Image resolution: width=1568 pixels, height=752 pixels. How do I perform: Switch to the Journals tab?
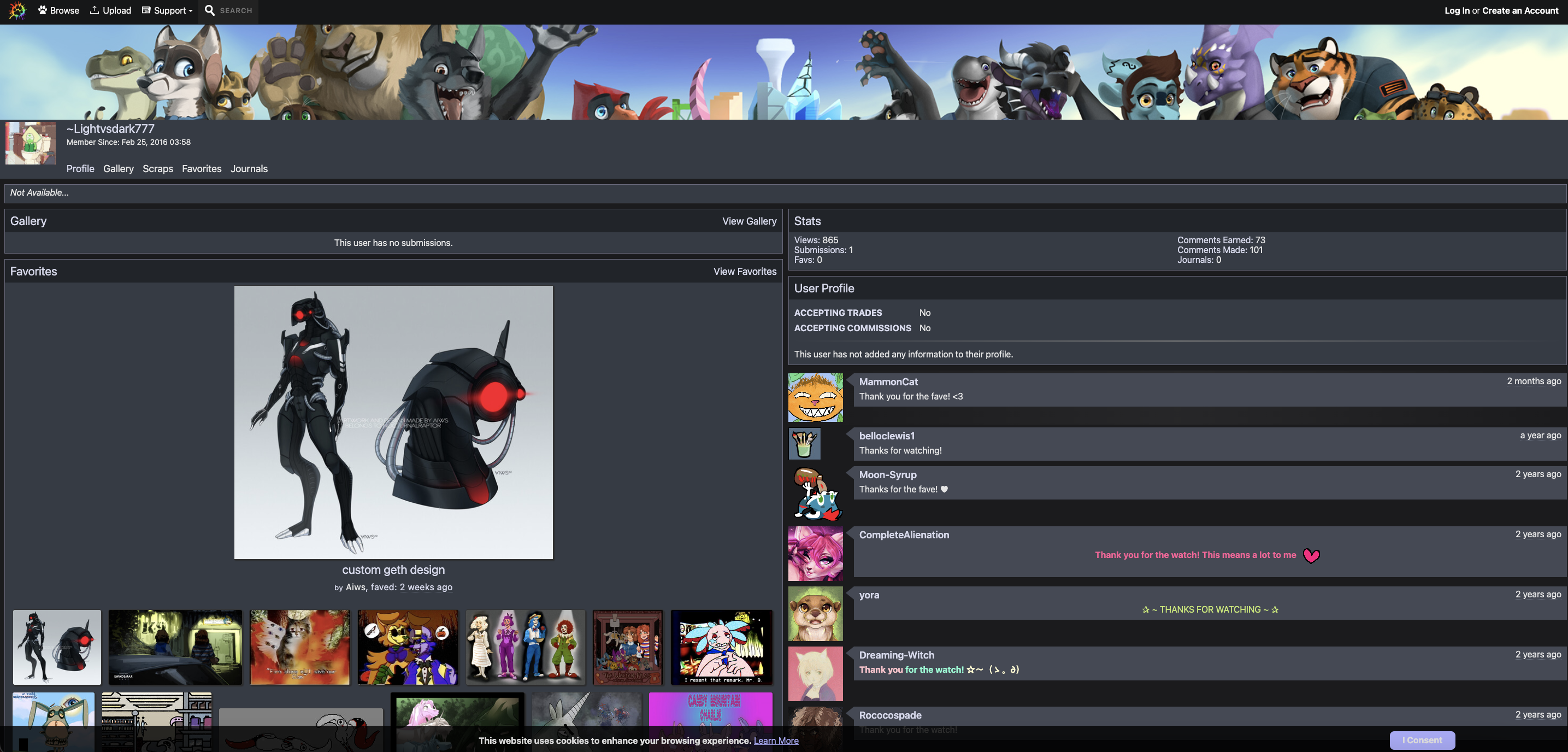tap(249, 169)
